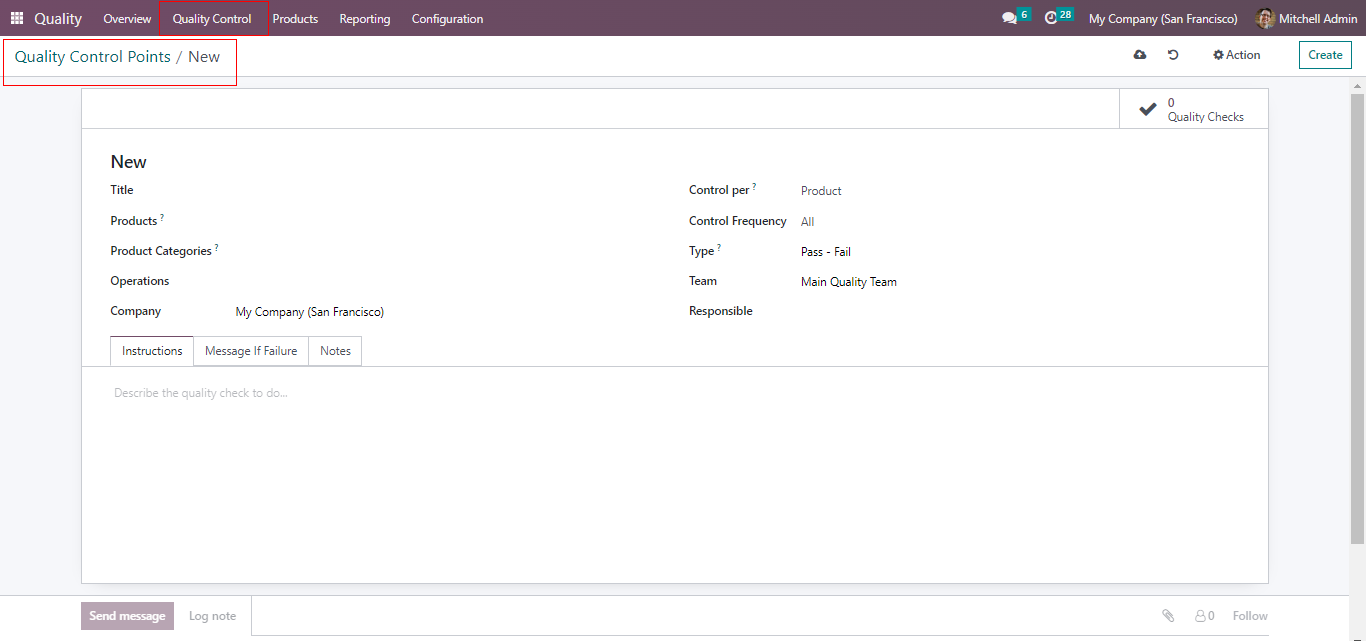The image size is (1366, 641).
Task: Open the Quality Control menu
Action: pos(212,19)
